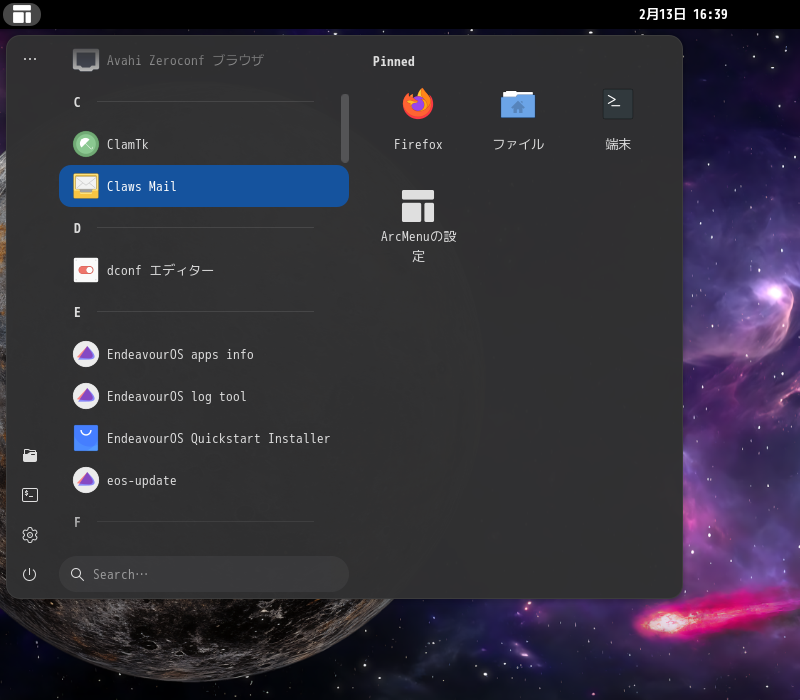
Task: Click the ClamTk application icon
Action: (x=86, y=144)
